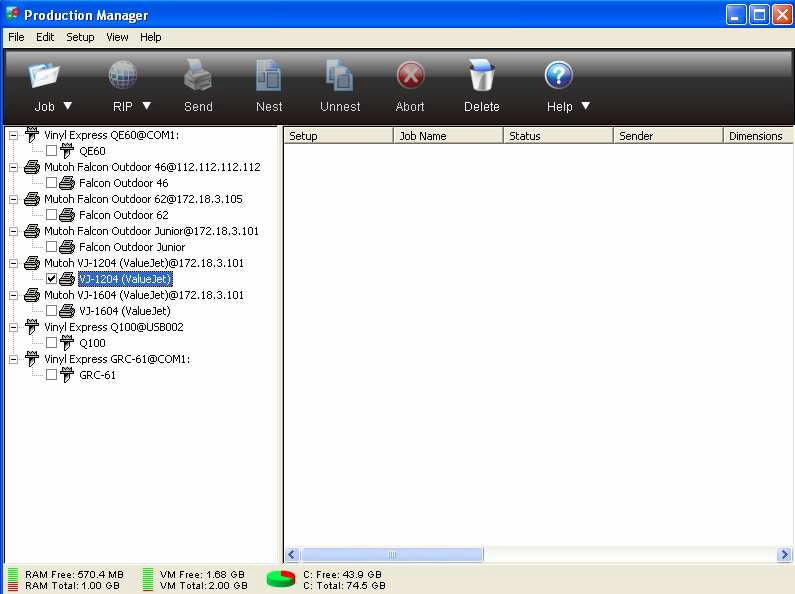795x594 pixels.
Task: Click the VM usage bar indicator
Action: click(x=148, y=579)
